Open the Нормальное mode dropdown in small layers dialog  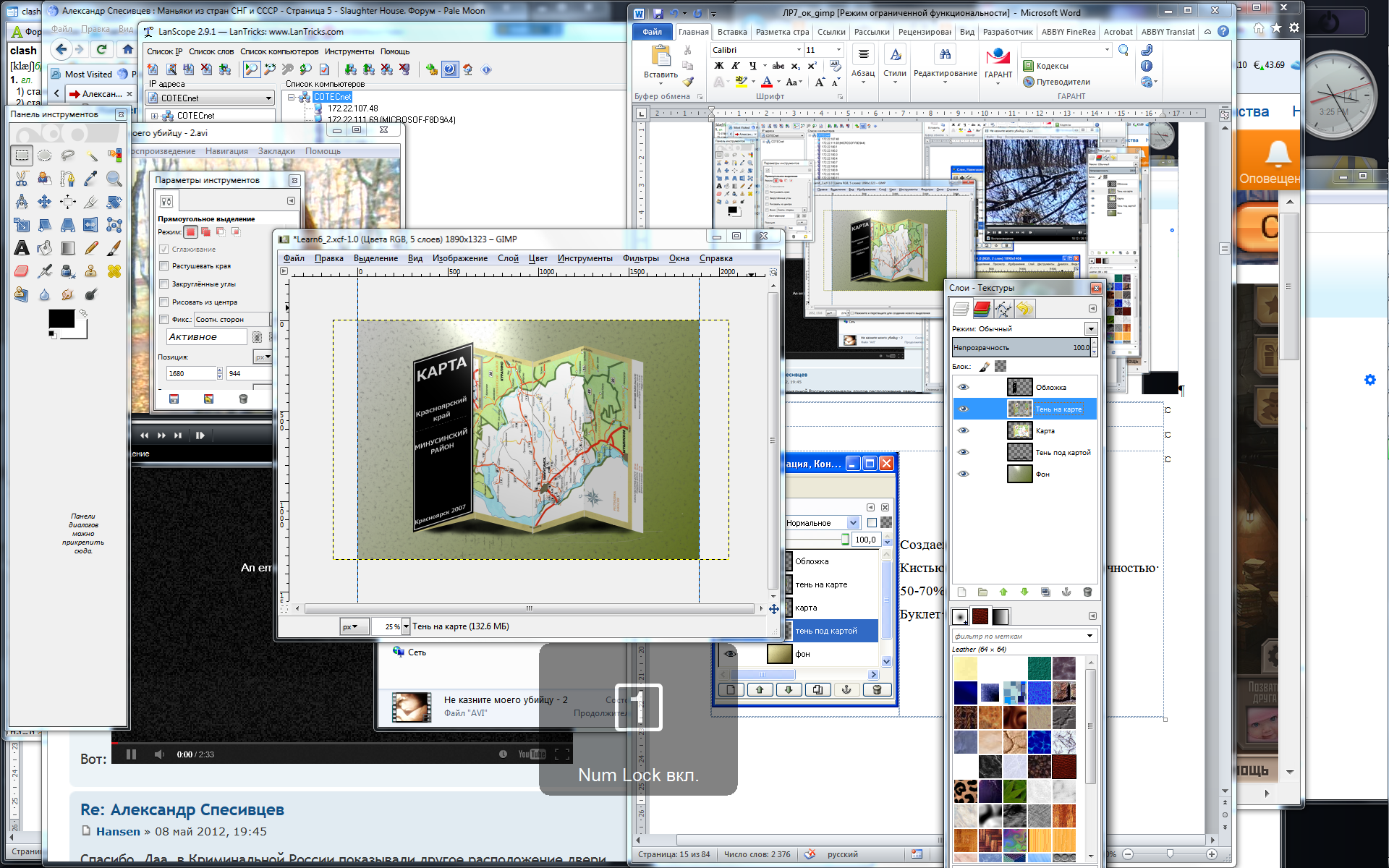pyautogui.click(x=853, y=523)
